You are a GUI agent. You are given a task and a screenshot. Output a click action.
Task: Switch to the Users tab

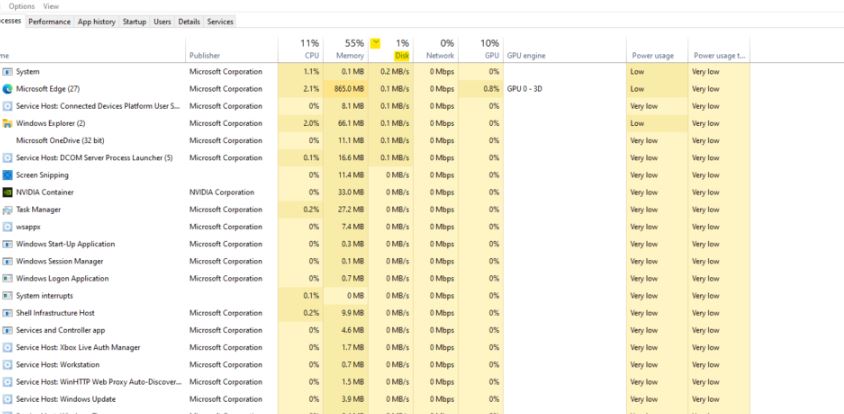coord(162,22)
